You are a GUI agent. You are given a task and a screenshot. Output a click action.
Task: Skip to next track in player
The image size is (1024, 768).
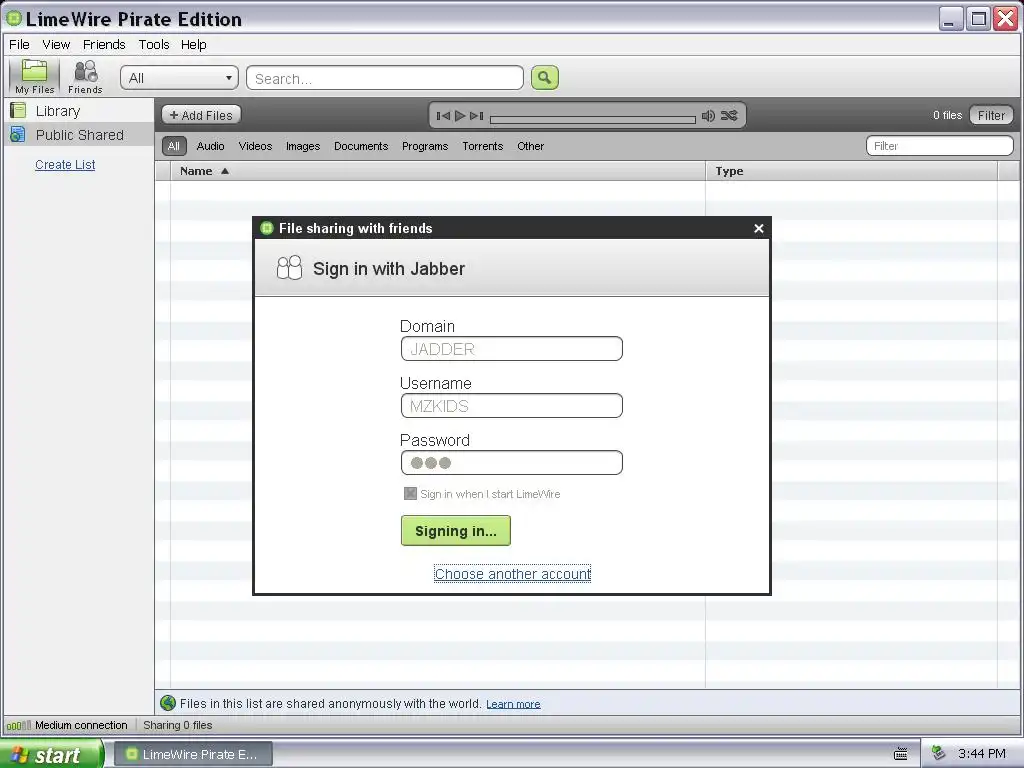pyautogui.click(x=477, y=116)
